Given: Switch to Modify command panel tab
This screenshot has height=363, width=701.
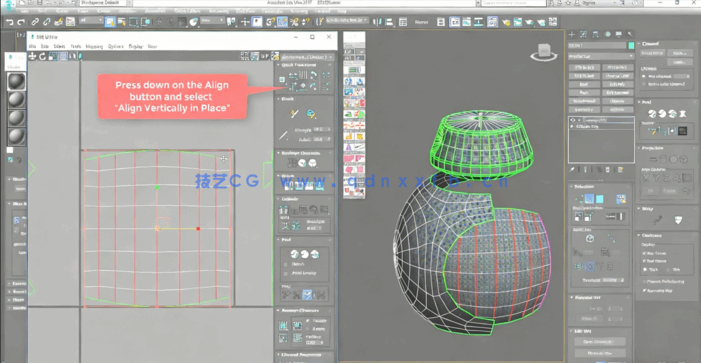Looking at the screenshot, I should 583,34.
